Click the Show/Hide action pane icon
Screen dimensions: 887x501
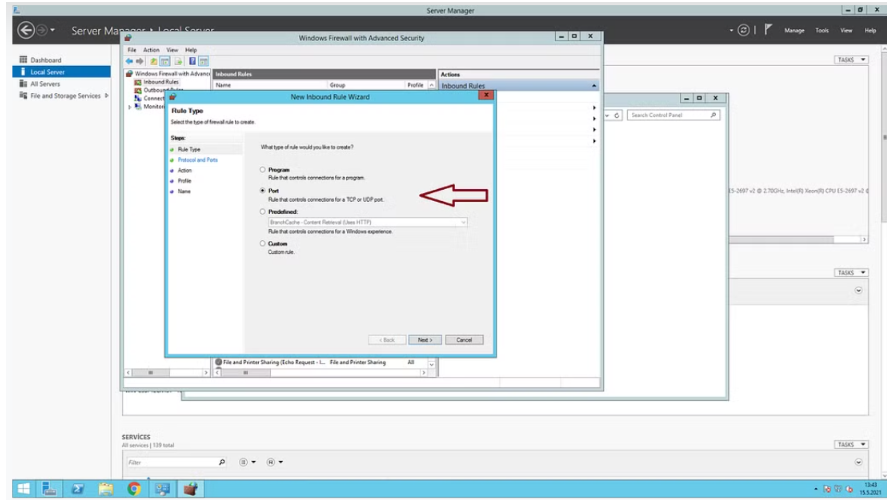tap(204, 61)
